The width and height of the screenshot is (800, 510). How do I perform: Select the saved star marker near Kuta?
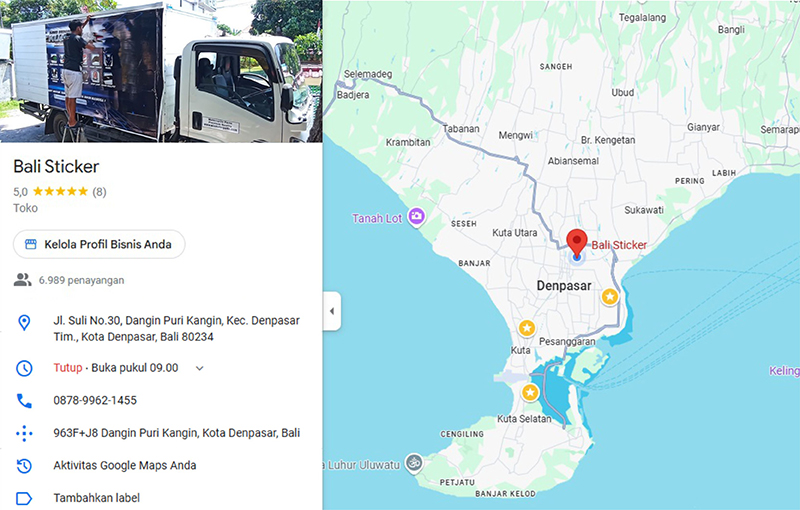pyautogui.click(x=527, y=328)
